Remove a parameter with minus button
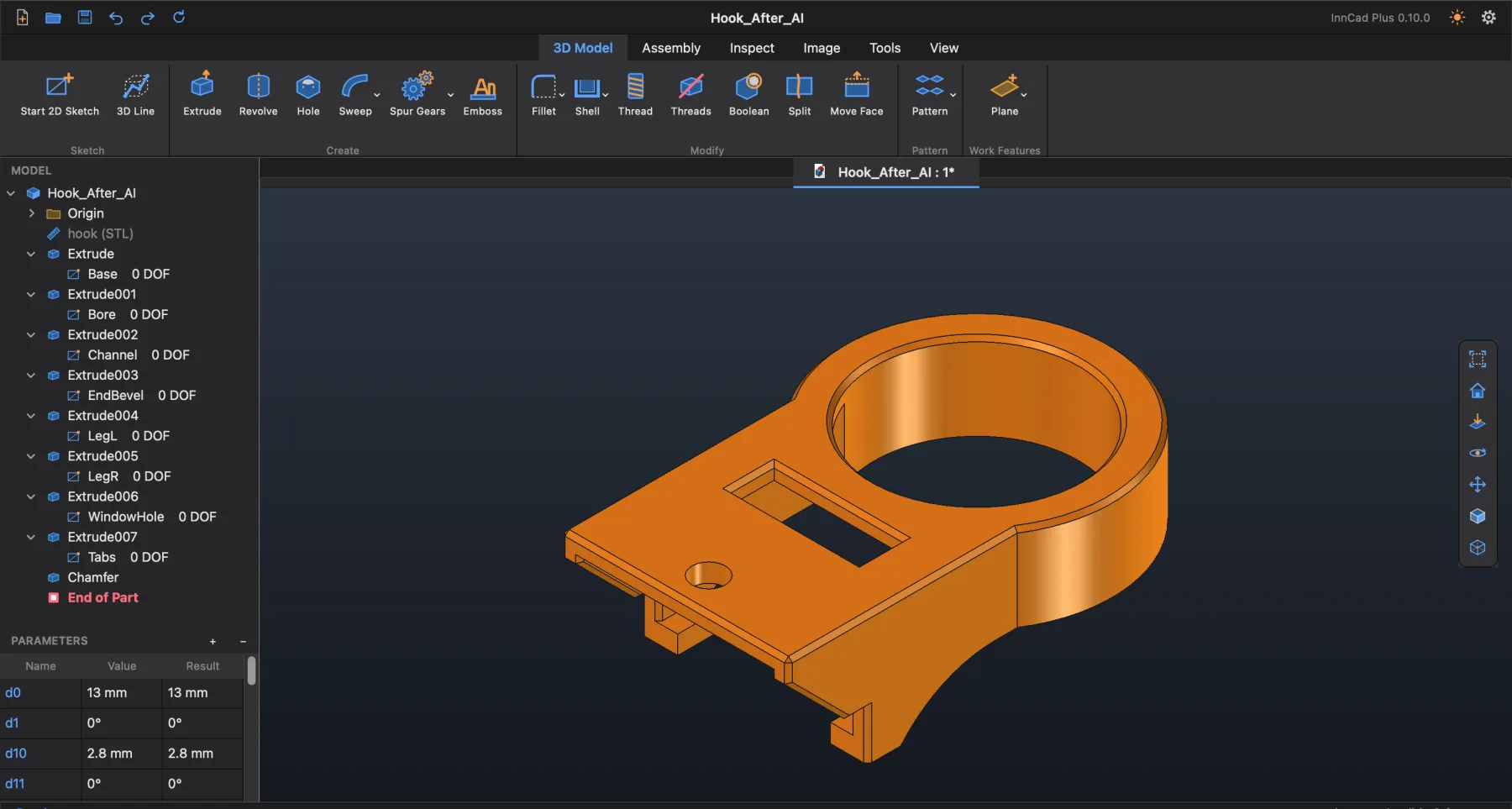Screen dimensions: 1512x809 coord(244,642)
